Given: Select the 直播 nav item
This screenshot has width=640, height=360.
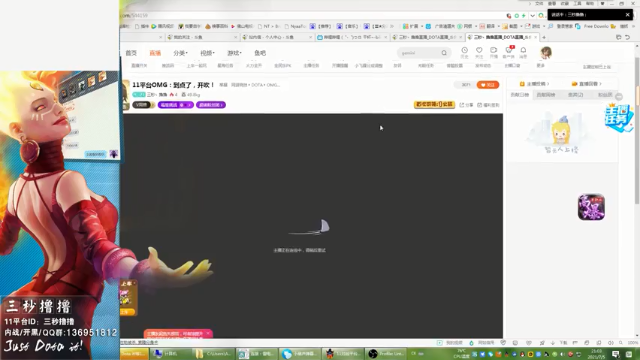Looking at the screenshot, I should point(155,53).
